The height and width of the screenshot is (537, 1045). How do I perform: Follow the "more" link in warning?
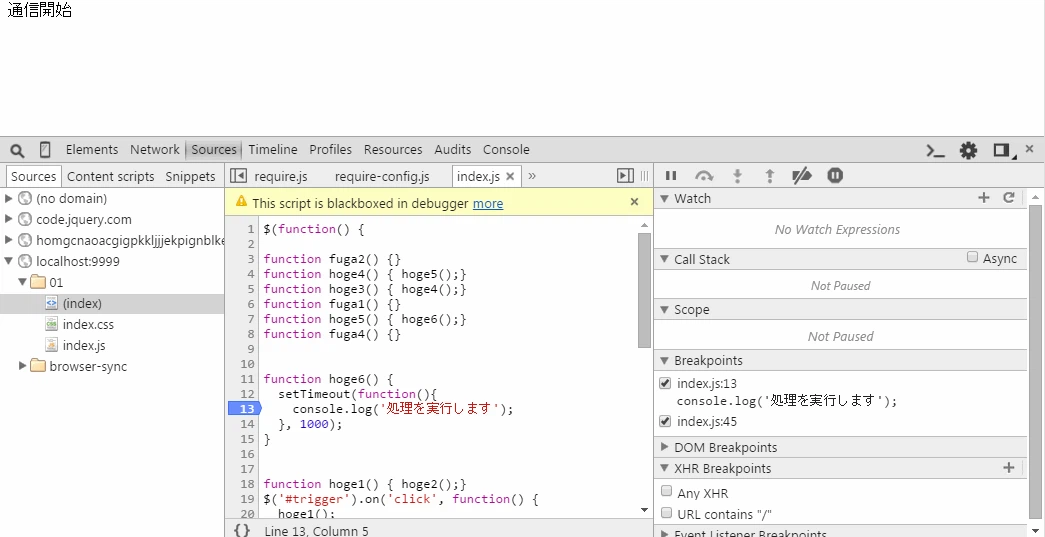(x=488, y=203)
